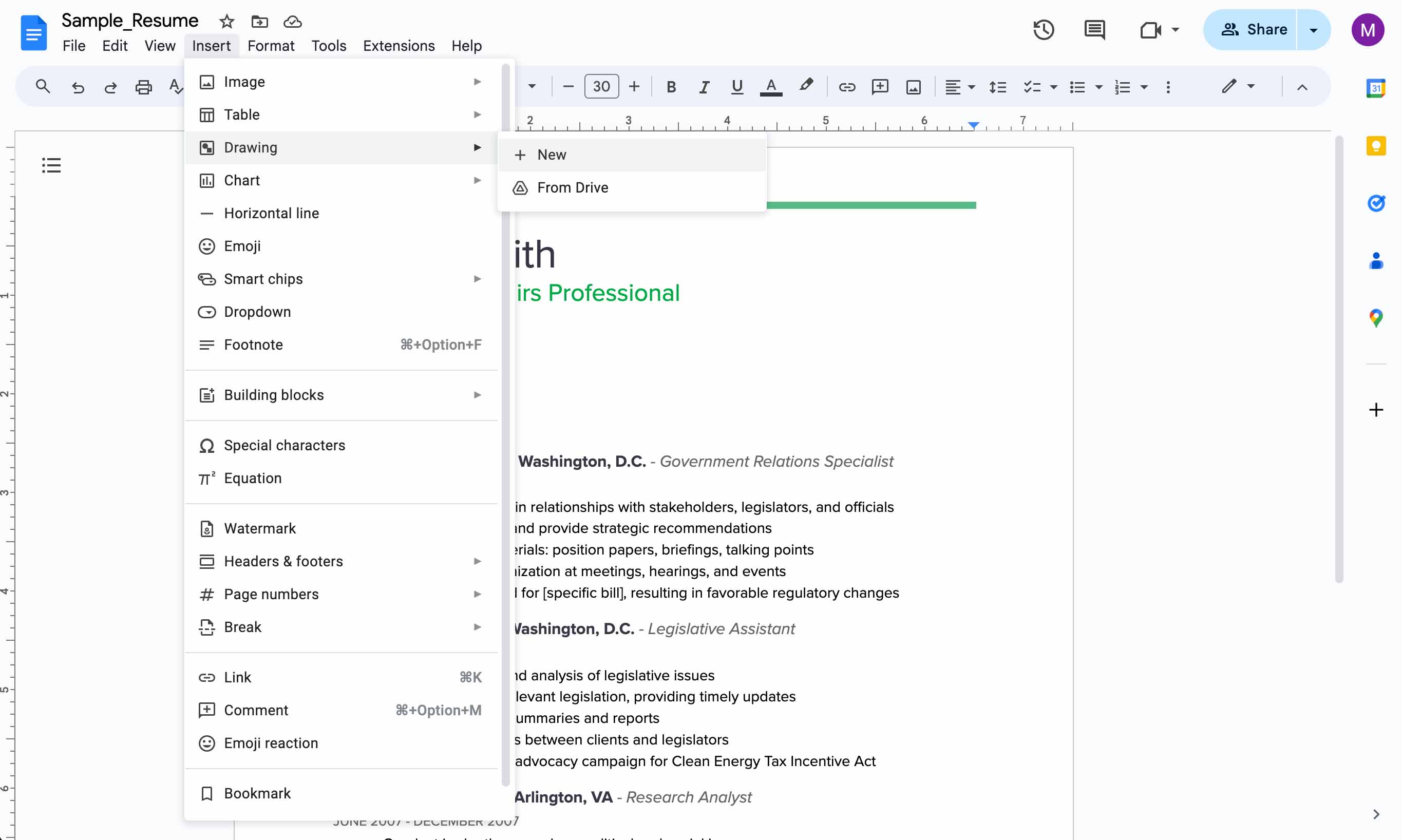
Task: Click the Emoji menu option
Action: (x=242, y=246)
